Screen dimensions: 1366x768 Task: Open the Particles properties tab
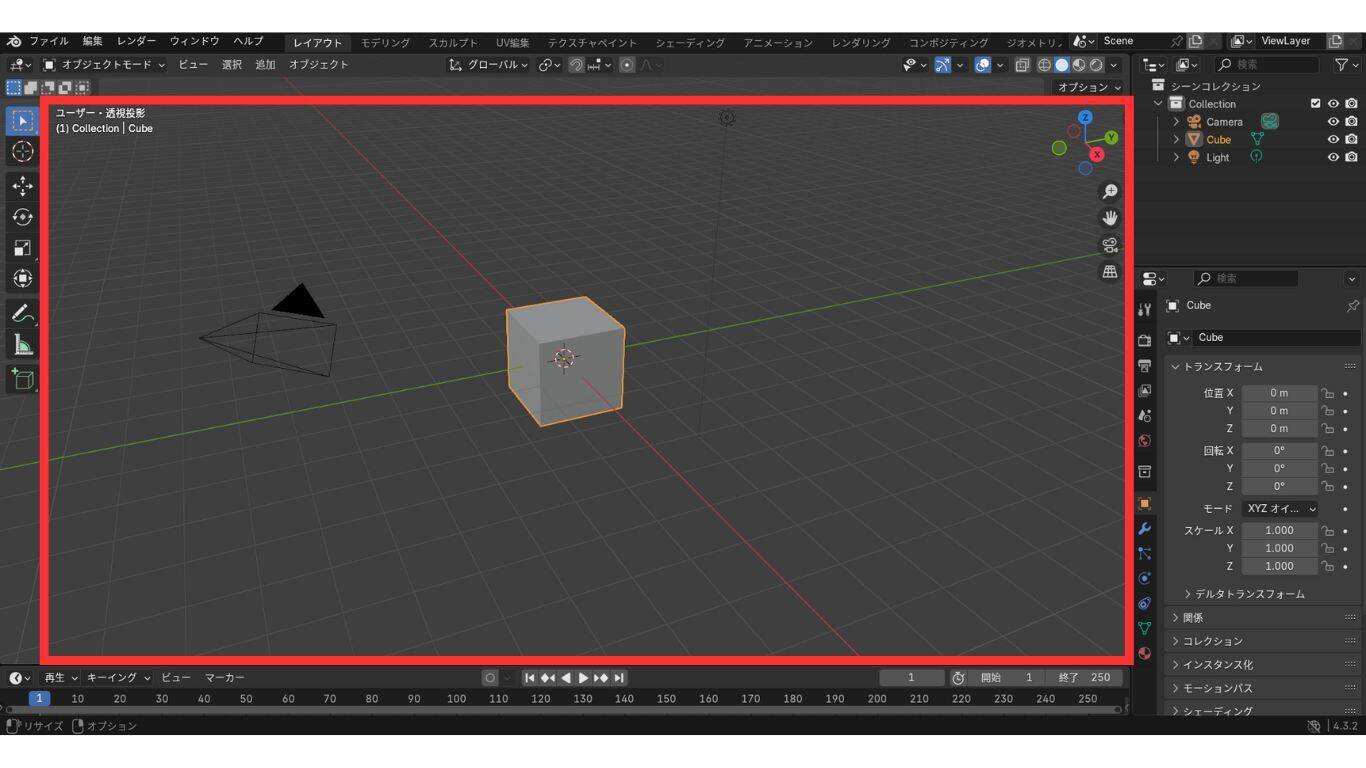tap(1145, 553)
